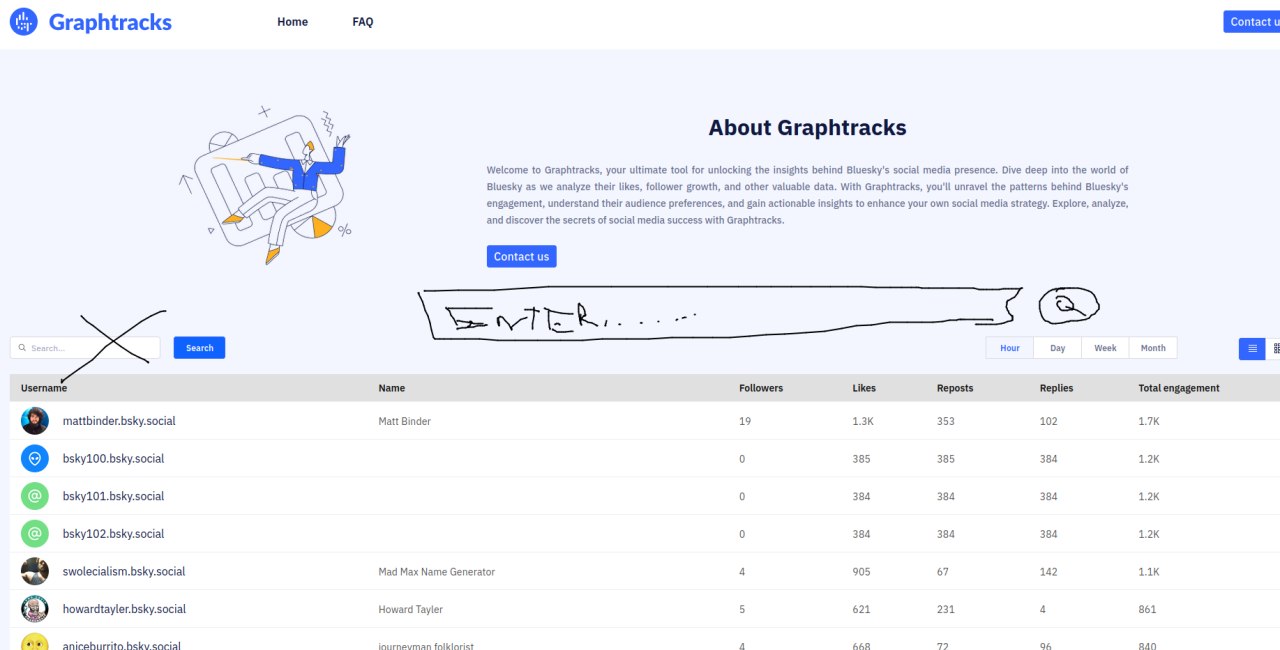Select the Month time range

coord(1153,348)
